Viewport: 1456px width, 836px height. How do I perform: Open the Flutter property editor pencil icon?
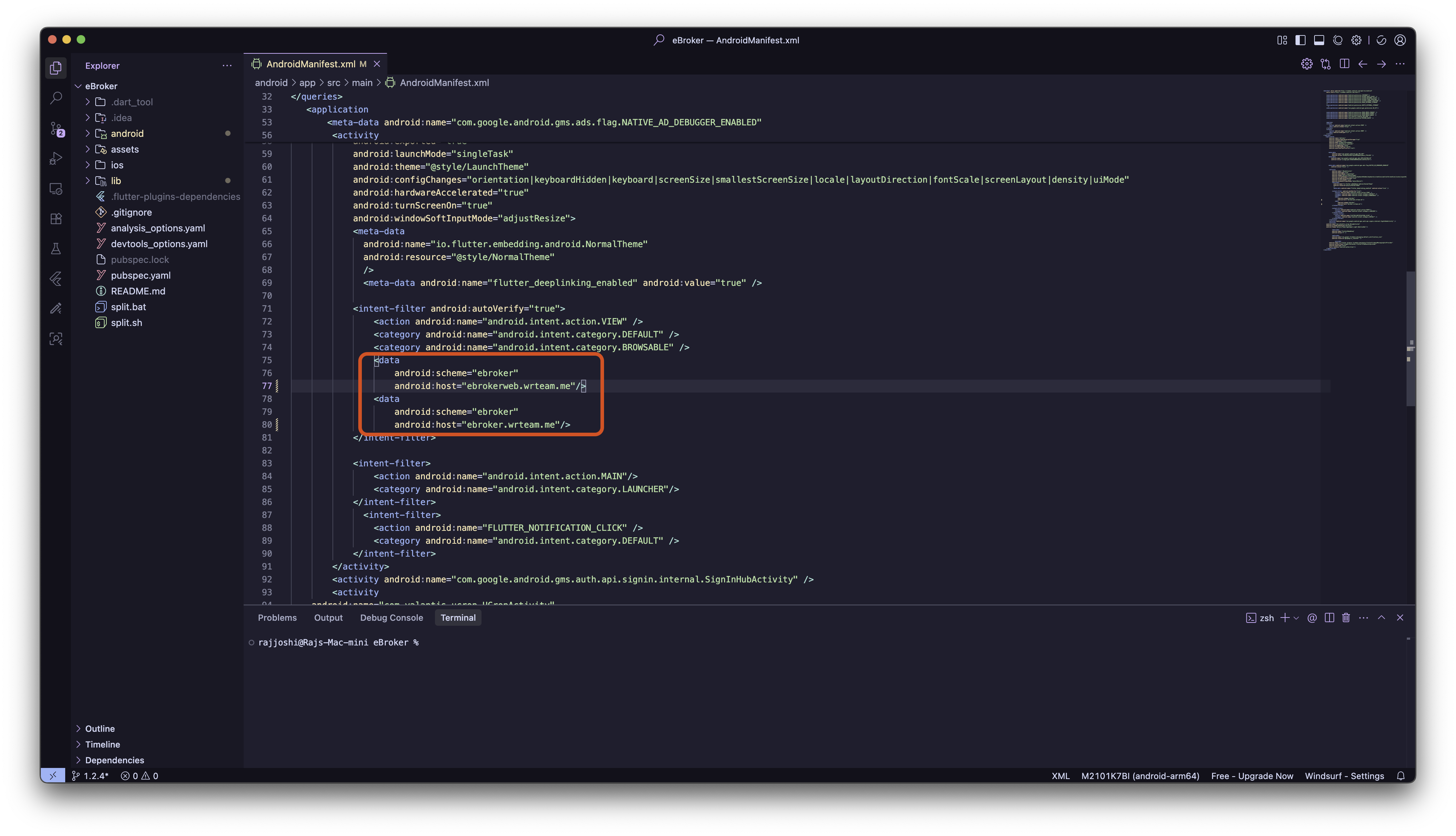point(56,309)
